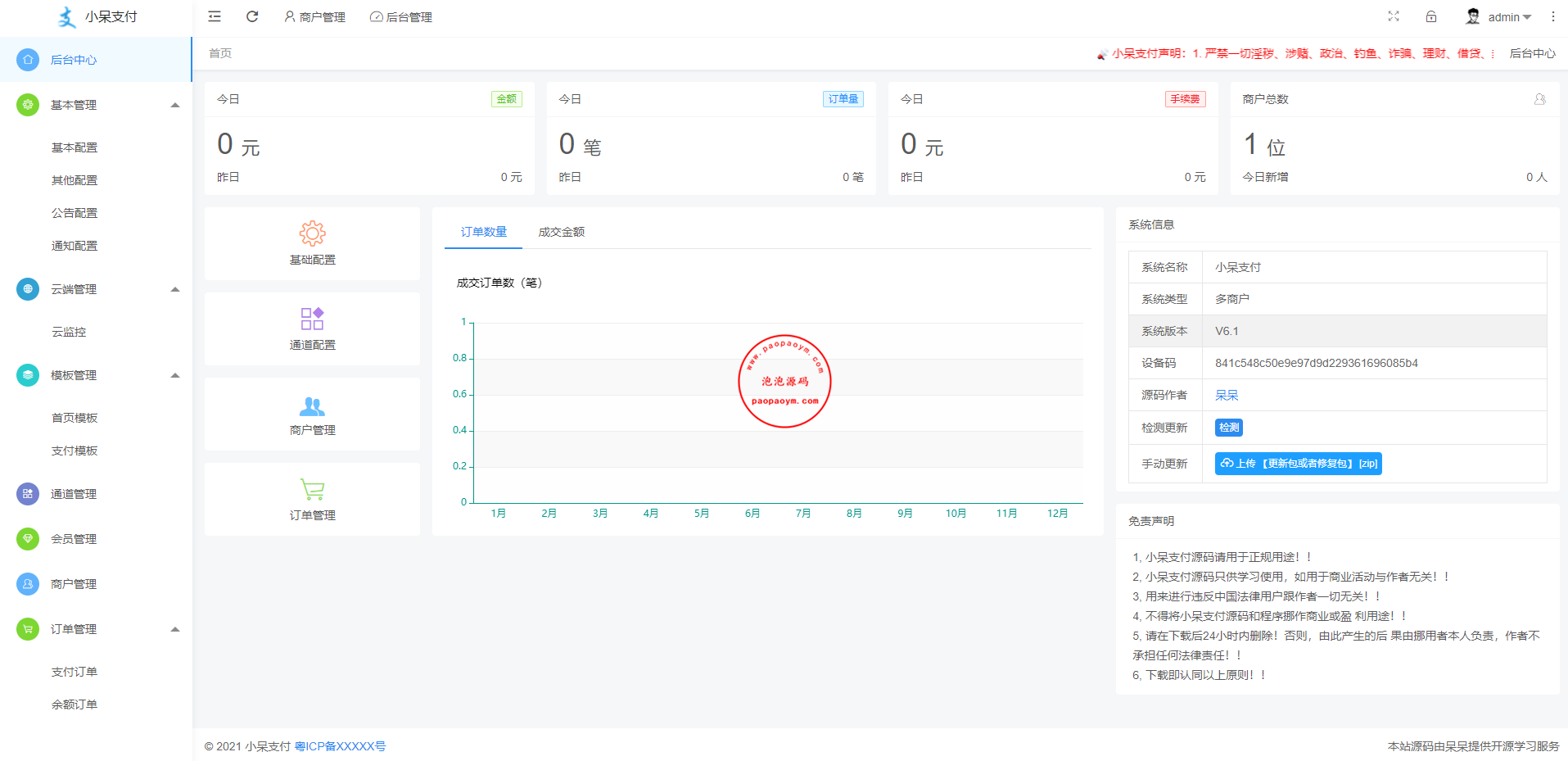Enter fullscreen using the expand icon
Image resolution: width=1568 pixels, height=761 pixels.
pyautogui.click(x=1394, y=16)
